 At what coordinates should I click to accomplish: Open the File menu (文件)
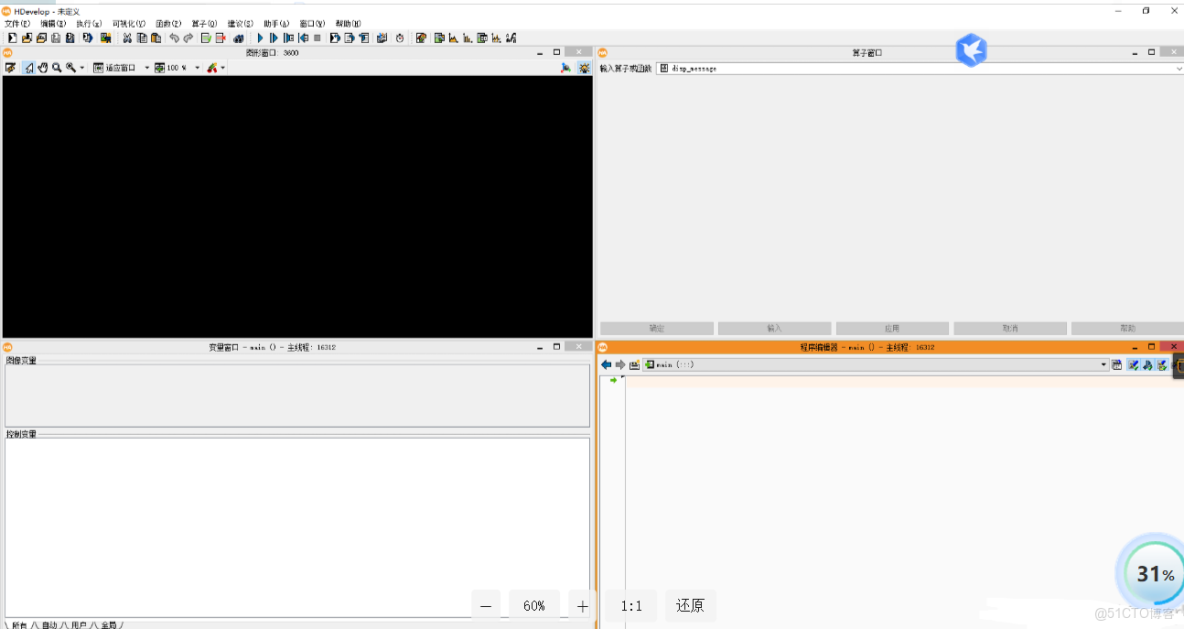click(17, 23)
